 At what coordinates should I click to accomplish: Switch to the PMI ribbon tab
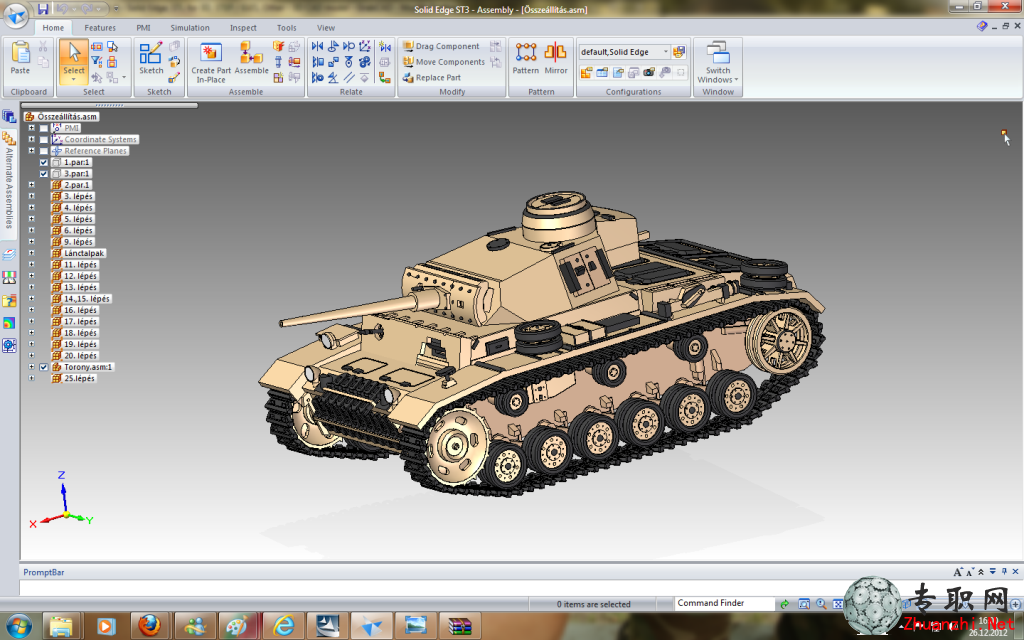(143, 27)
